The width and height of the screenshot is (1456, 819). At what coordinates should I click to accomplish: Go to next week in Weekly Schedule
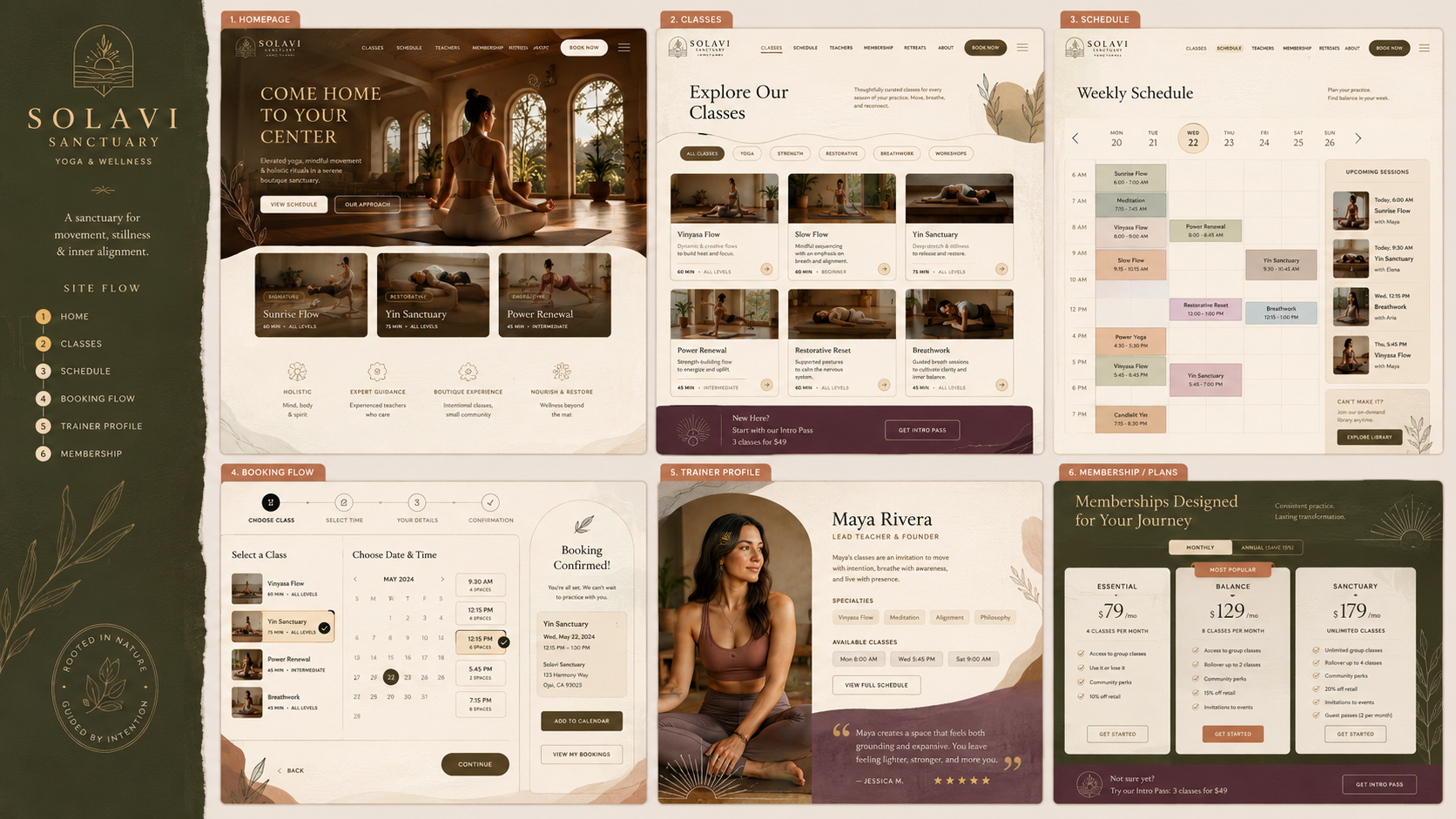1358,138
